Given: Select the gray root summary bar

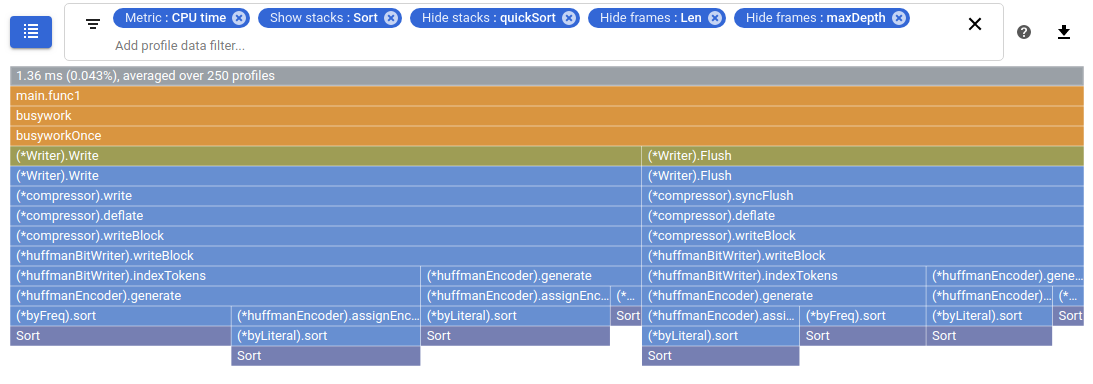Looking at the screenshot, I should (547, 76).
